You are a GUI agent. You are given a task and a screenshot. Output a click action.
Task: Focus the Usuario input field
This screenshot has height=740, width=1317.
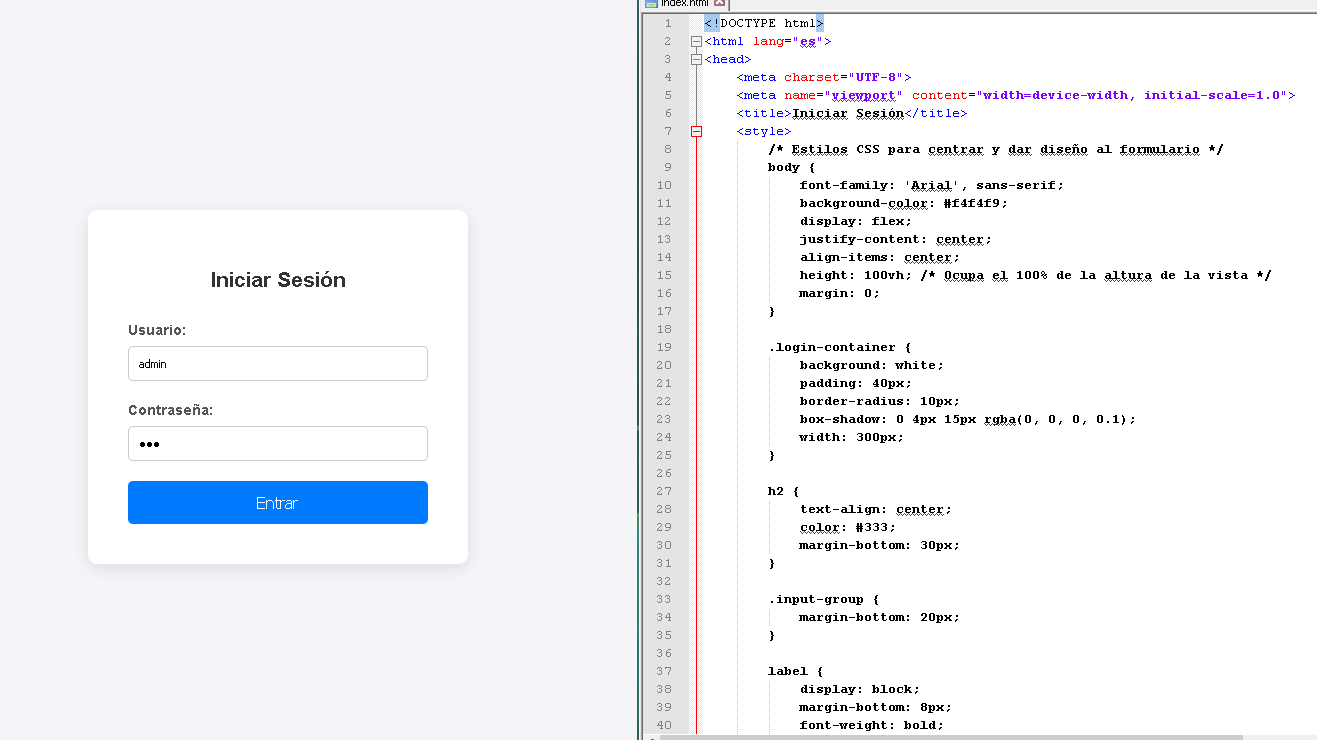pos(277,364)
